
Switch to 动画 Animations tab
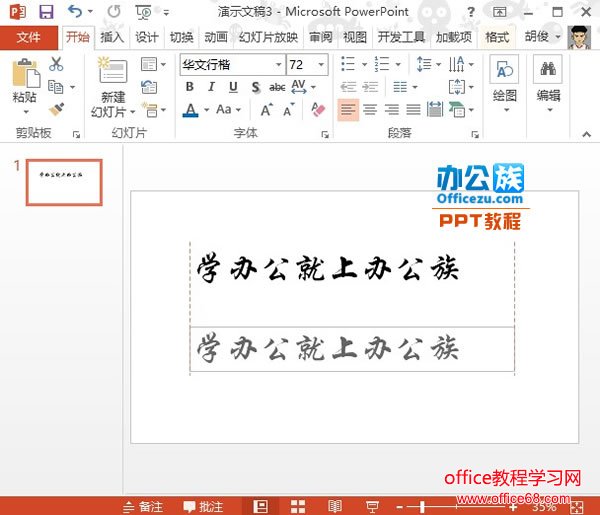(216, 37)
